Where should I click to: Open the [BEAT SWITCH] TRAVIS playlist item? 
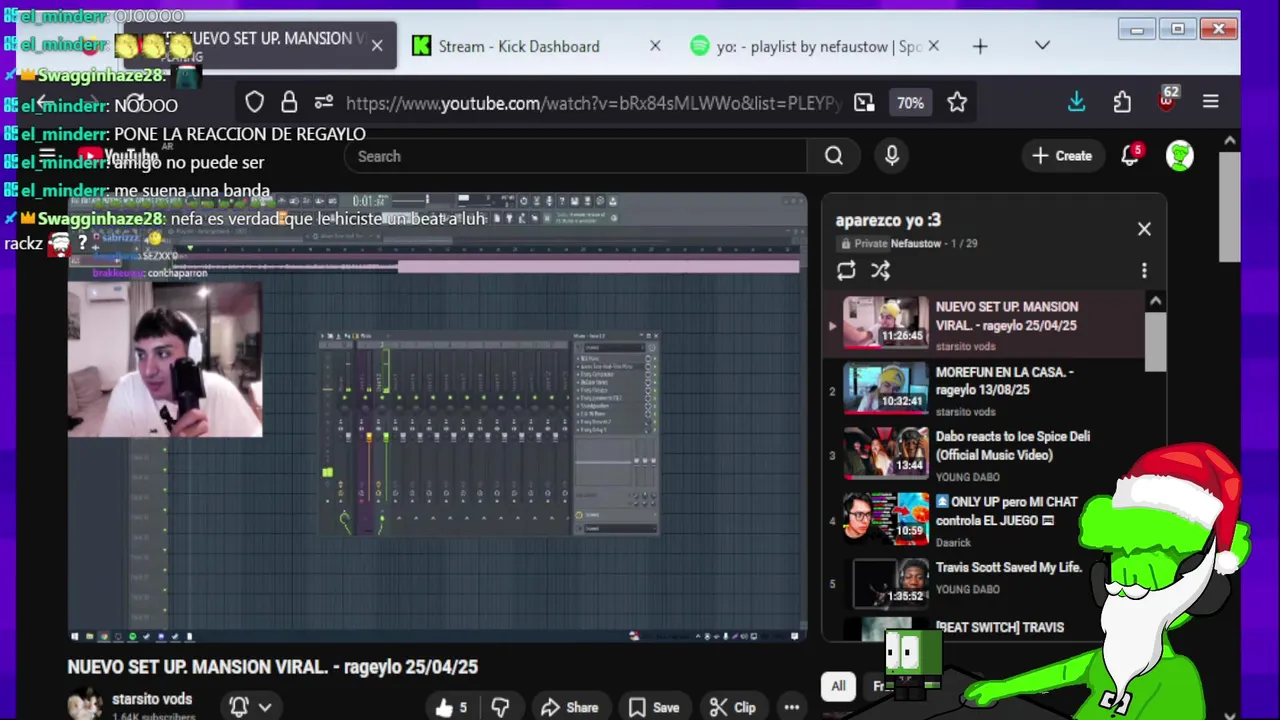pyautogui.click(x=984, y=629)
